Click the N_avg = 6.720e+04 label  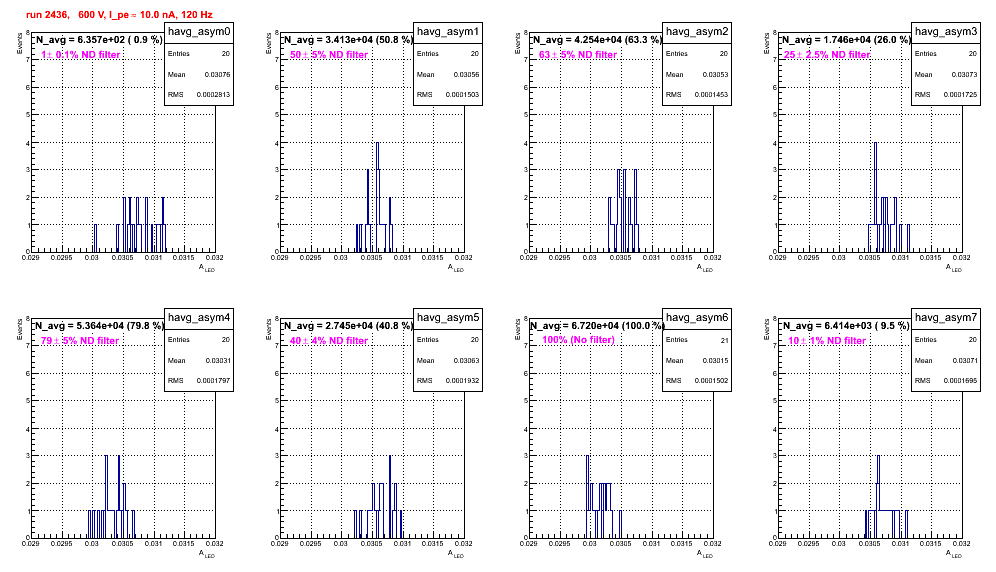pos(596,326)
